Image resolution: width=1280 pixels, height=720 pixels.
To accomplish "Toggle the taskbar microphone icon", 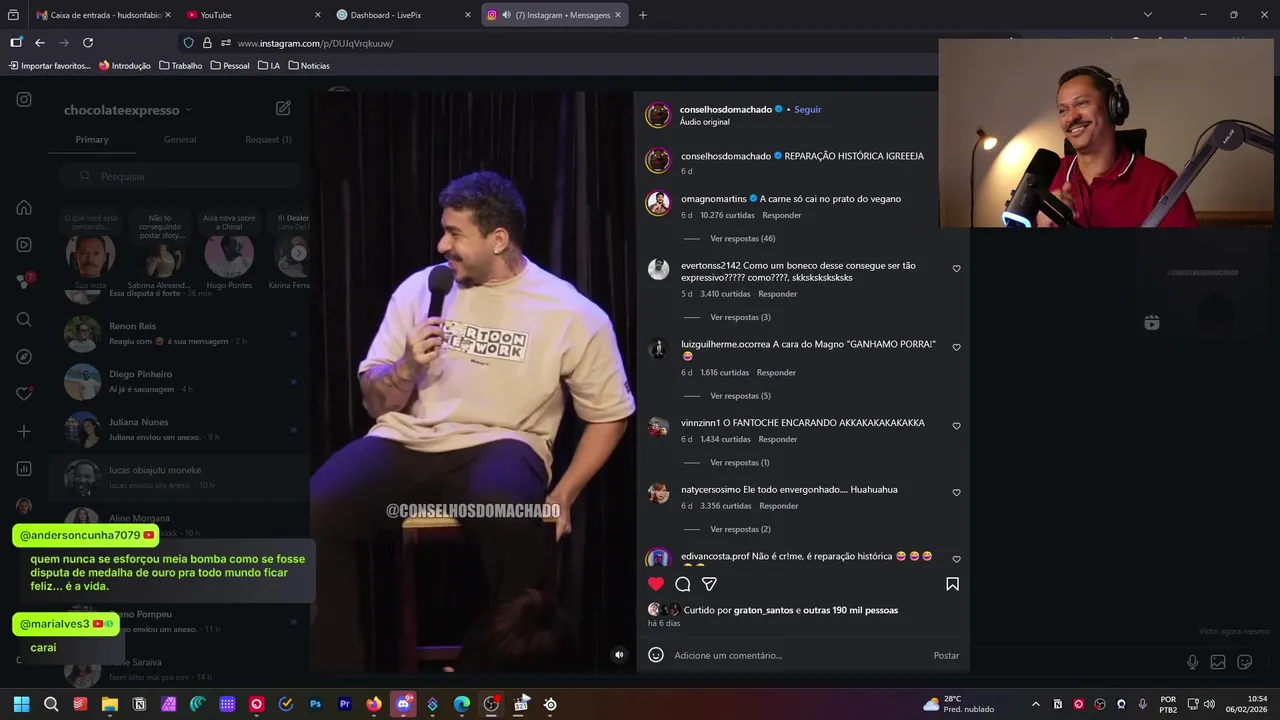I will (x=1142, y=704).
